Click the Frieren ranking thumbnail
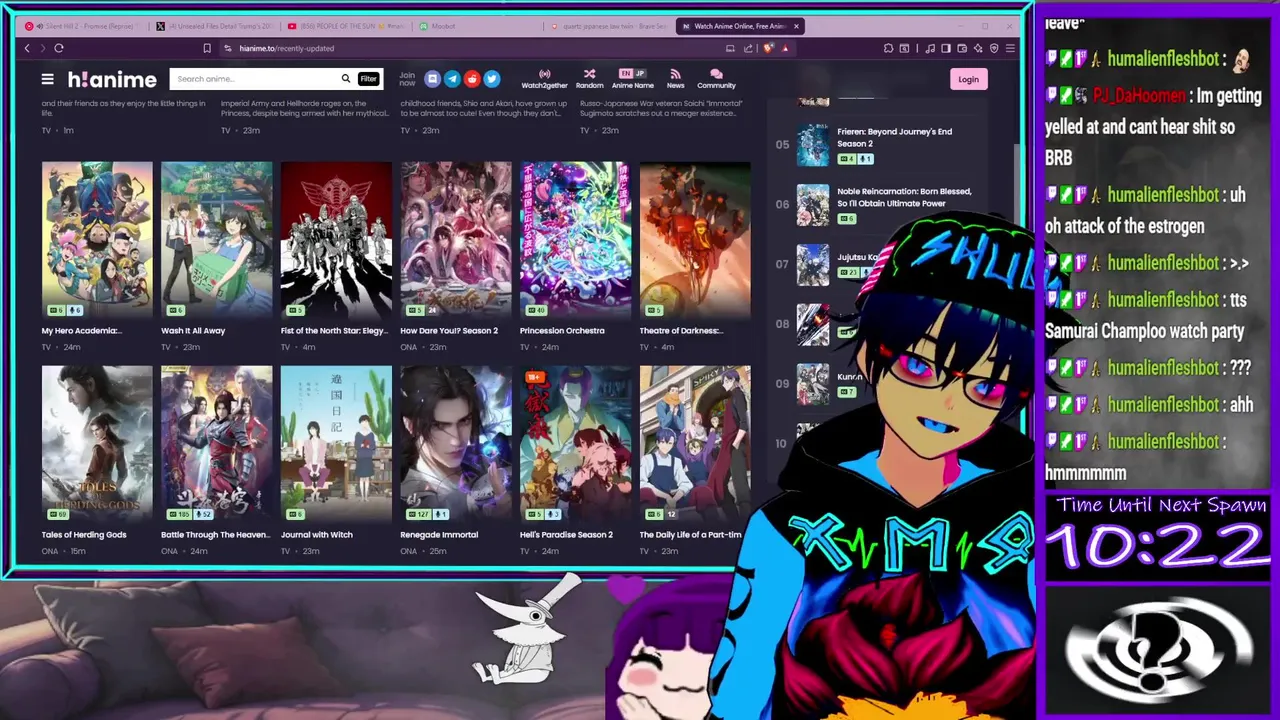The height and width of the screenshot is (720, 1280). pyautogui.click(x=813, y=145)
